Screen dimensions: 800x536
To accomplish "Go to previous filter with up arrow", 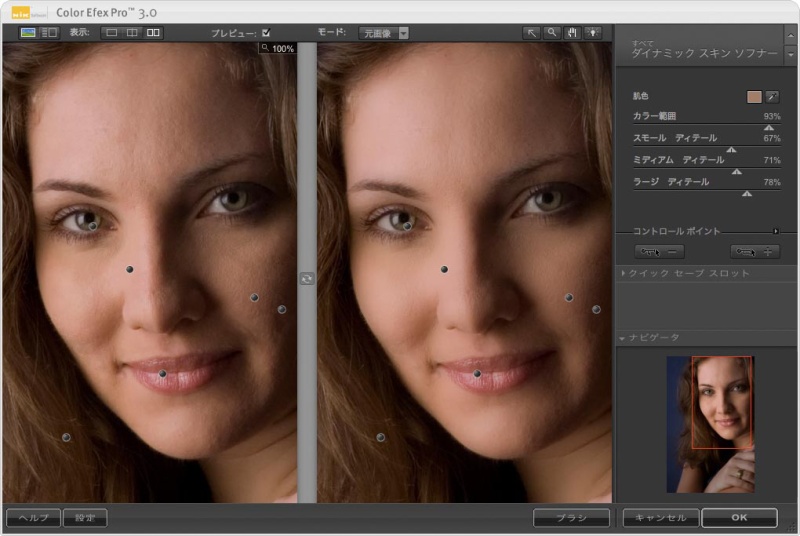I will tap(790, 35).
